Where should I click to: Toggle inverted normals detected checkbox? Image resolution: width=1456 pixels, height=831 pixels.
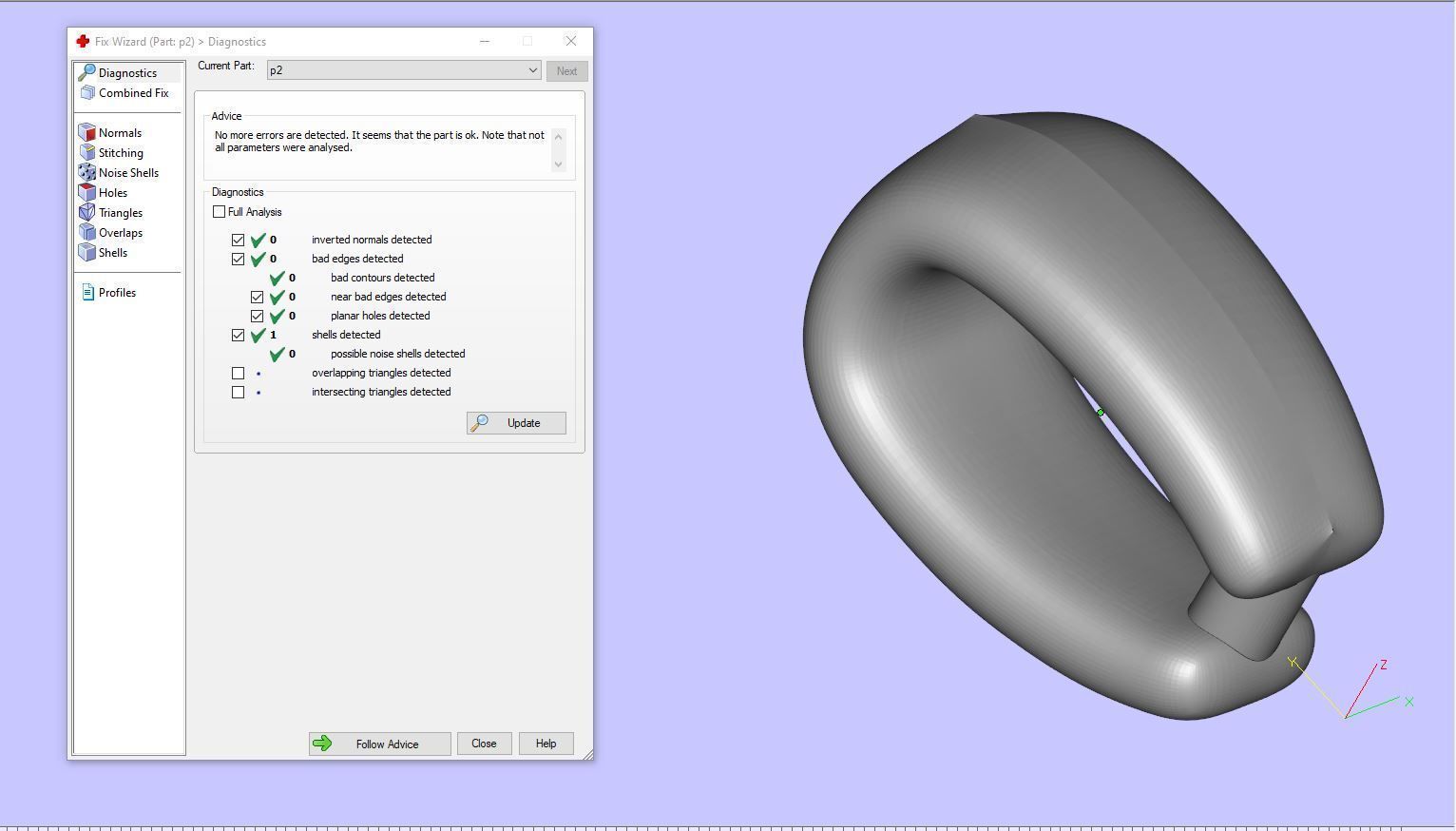point(239,240)
